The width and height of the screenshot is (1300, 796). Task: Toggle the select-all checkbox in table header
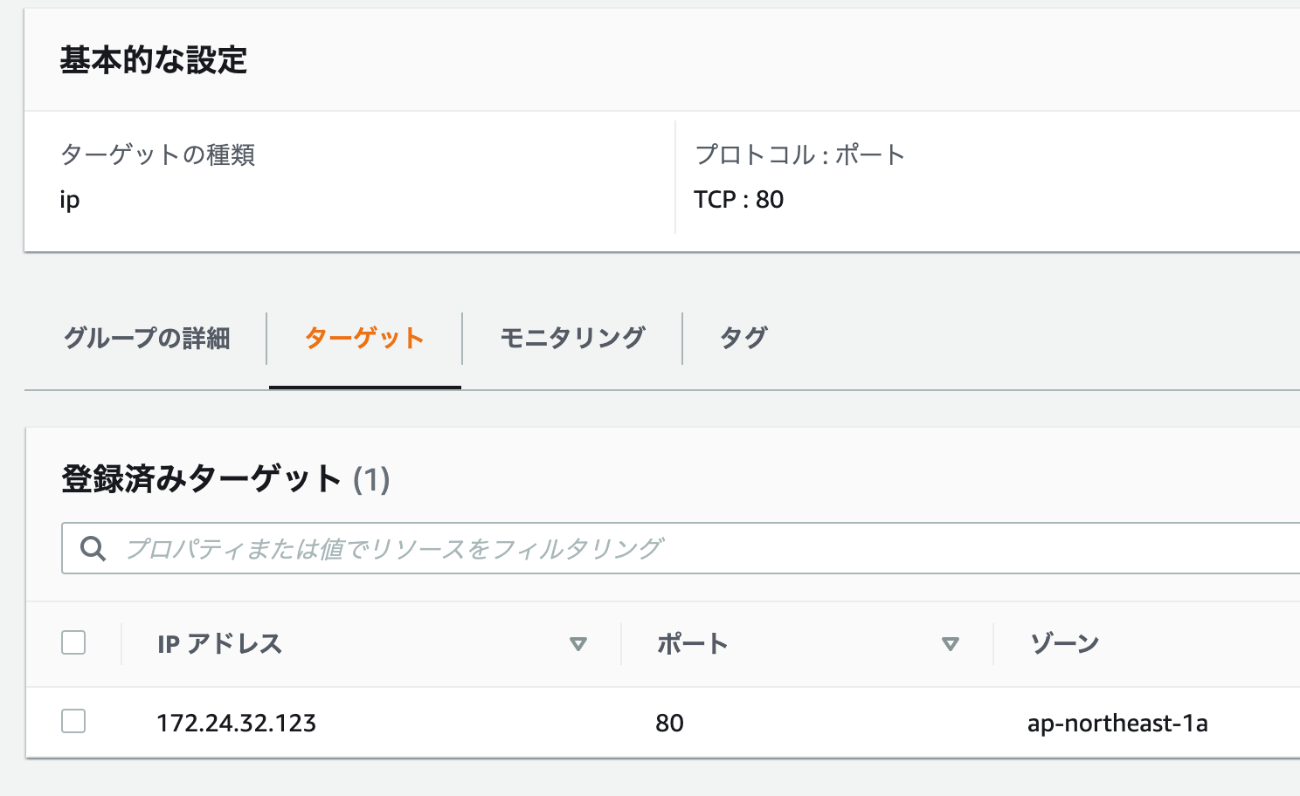(x=73, y=643)
